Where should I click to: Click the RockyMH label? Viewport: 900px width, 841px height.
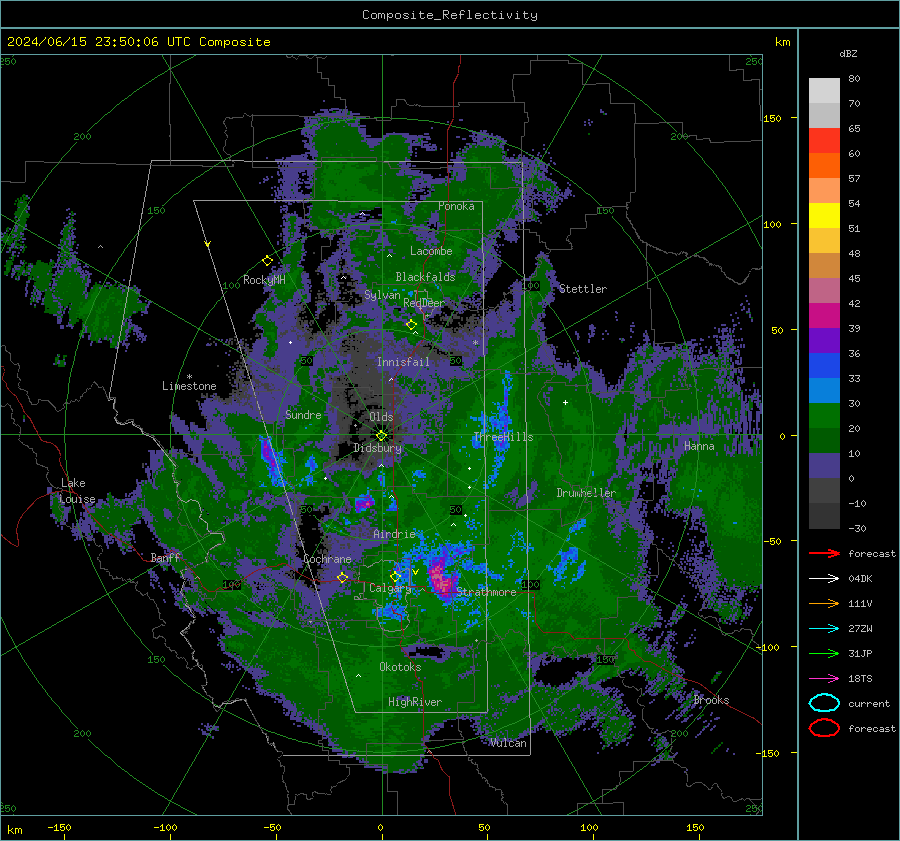coord(264,280)
